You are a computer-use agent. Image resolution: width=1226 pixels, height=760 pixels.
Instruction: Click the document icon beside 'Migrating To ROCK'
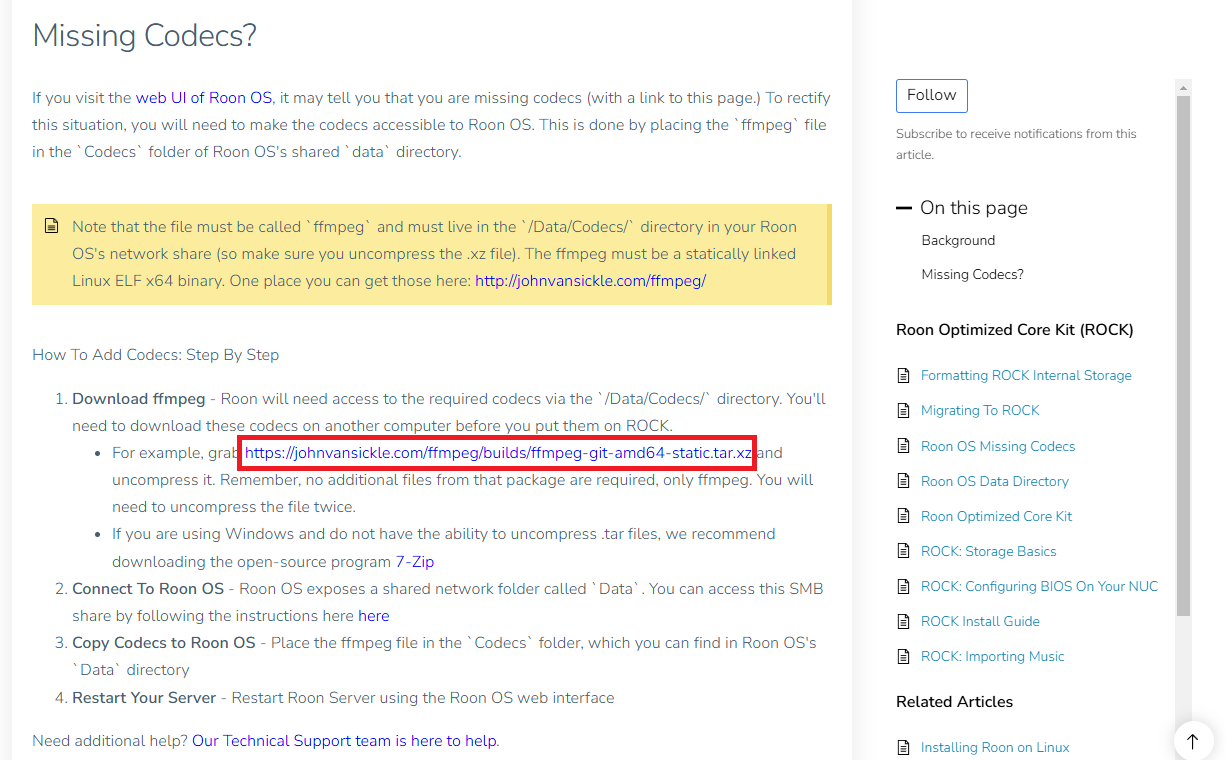[903, 411]
